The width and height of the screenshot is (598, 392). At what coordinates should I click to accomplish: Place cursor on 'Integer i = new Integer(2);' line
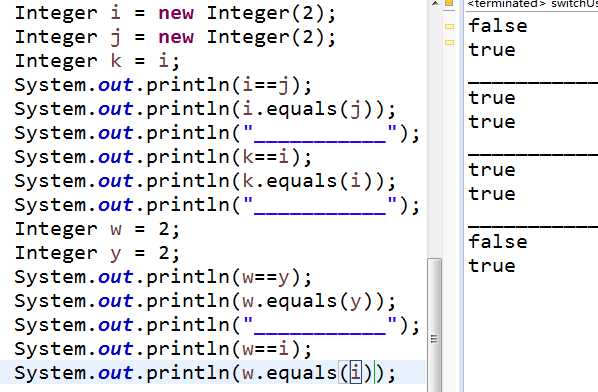pos(175,13)
